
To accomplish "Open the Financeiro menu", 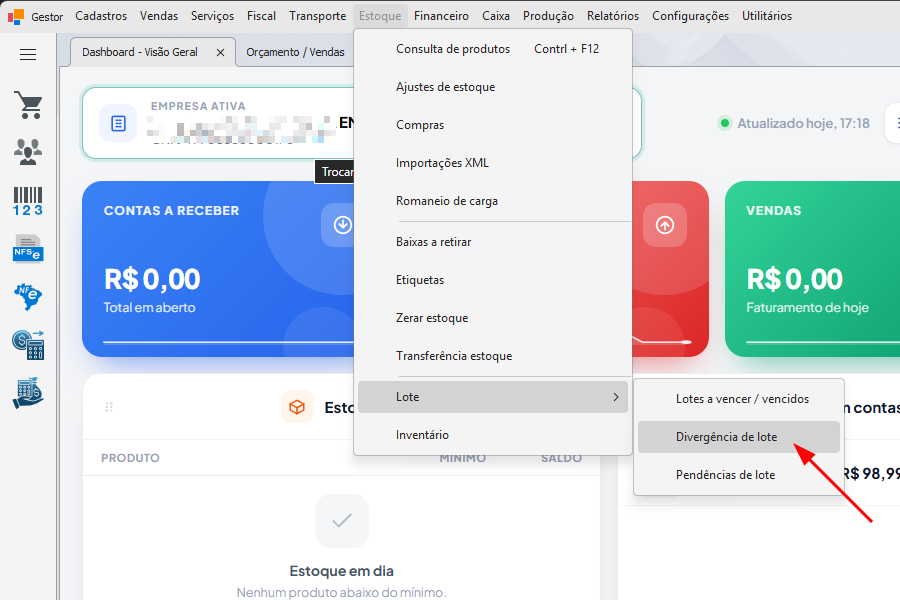I will coord(441,16).
